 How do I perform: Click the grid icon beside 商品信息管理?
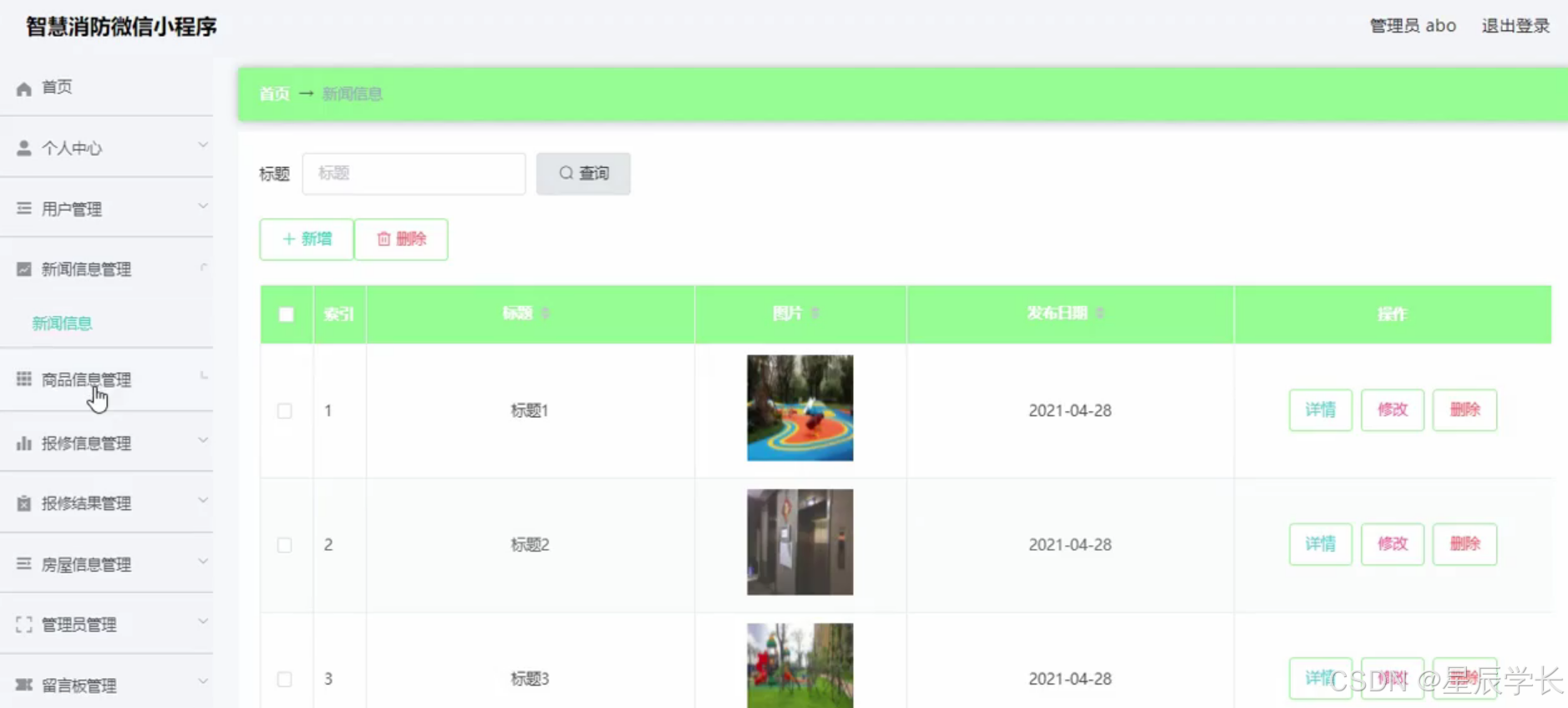(x=24, y=379)
